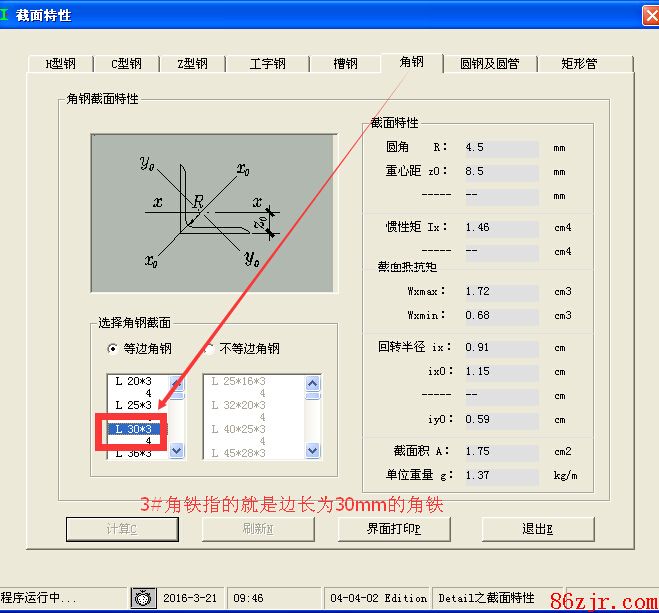Screen dimensions: 659x613
Task: Select the 等边角钢 radio button
Action: click(113, 349)
